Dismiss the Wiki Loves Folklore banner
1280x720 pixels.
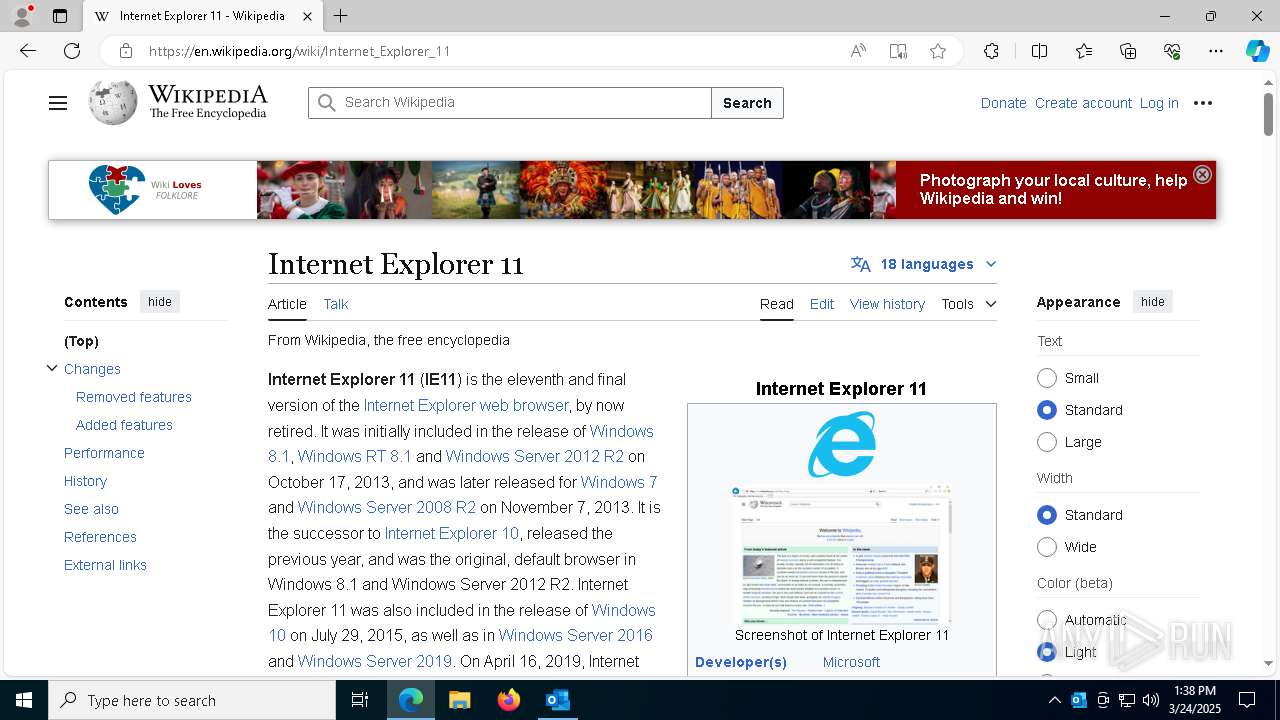point(1202,174)
